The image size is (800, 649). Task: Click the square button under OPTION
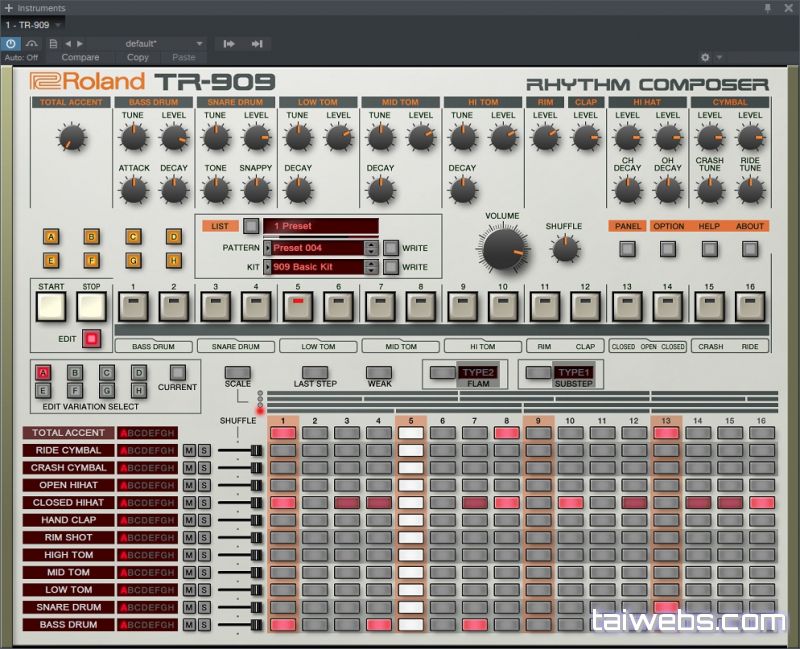click(668, 248)
